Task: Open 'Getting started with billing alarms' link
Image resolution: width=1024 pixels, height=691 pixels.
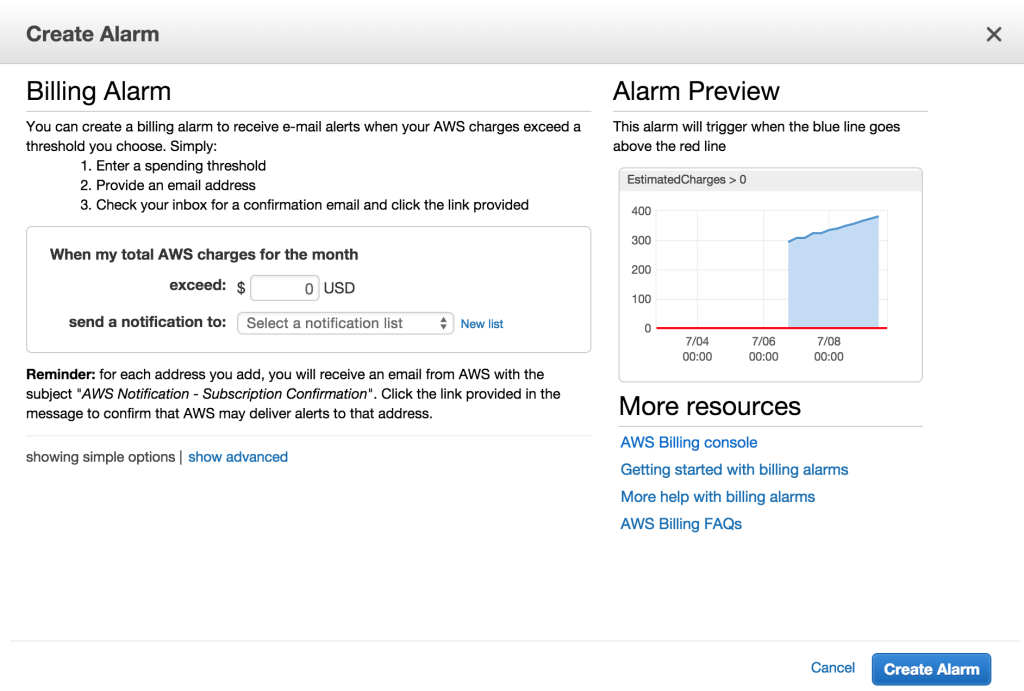Action: (734, 470)
